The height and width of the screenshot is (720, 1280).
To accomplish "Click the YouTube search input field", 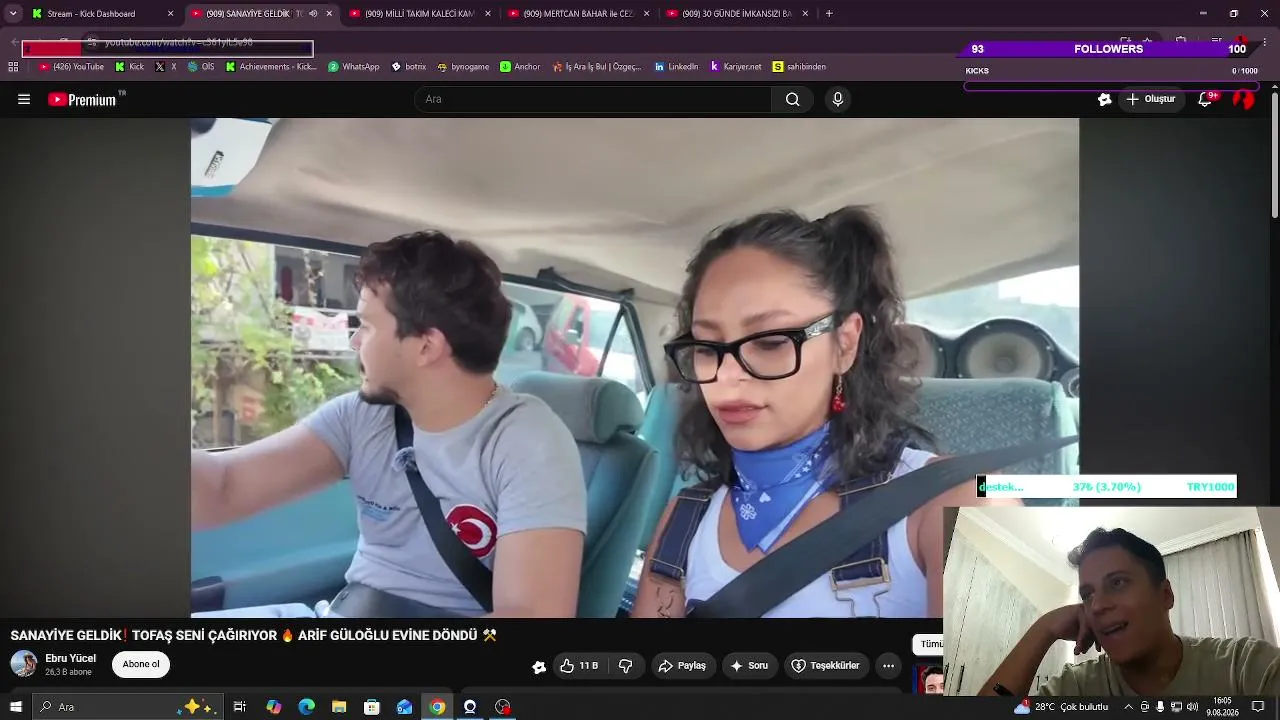I will pyautogui.click(x=593, y=99).
